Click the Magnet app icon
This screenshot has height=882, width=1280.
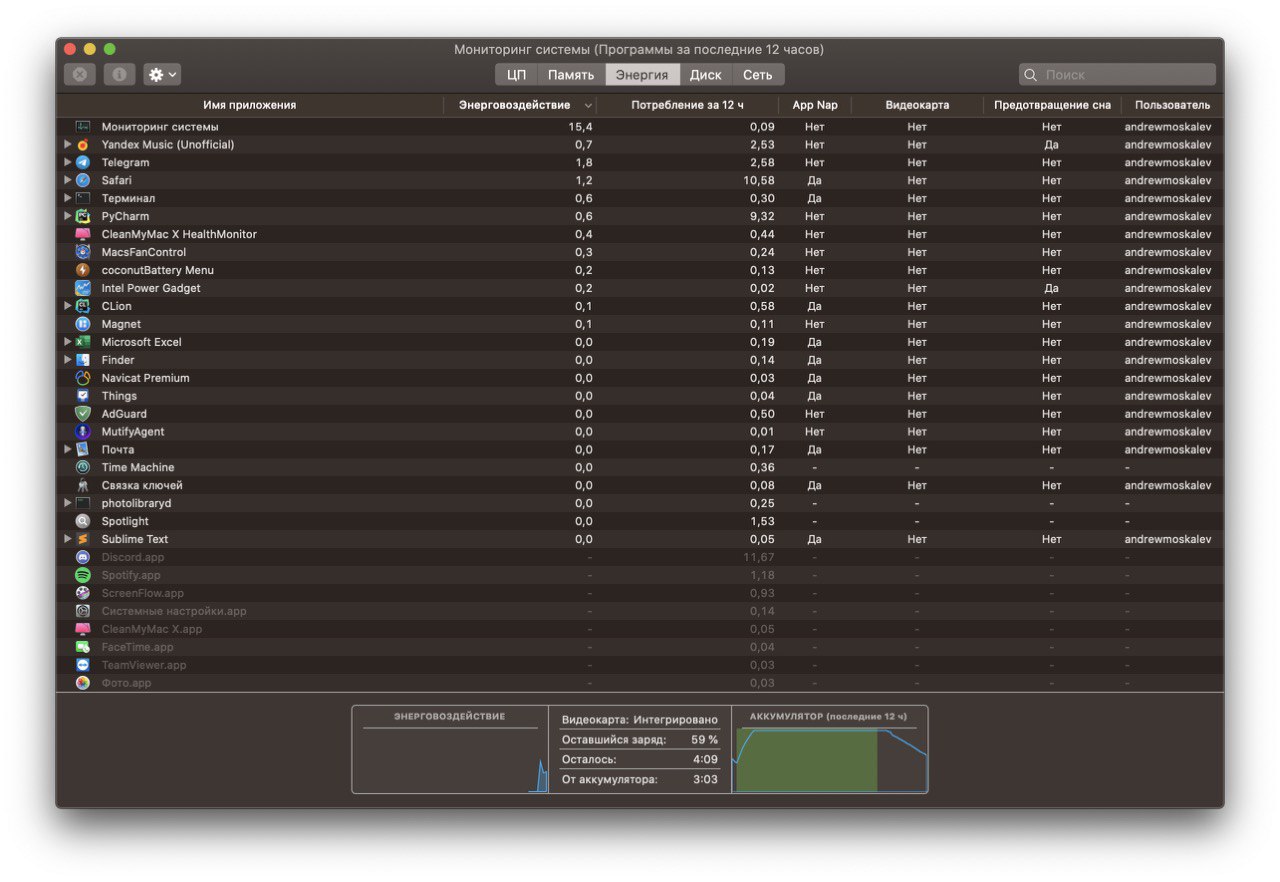(83, 324)
